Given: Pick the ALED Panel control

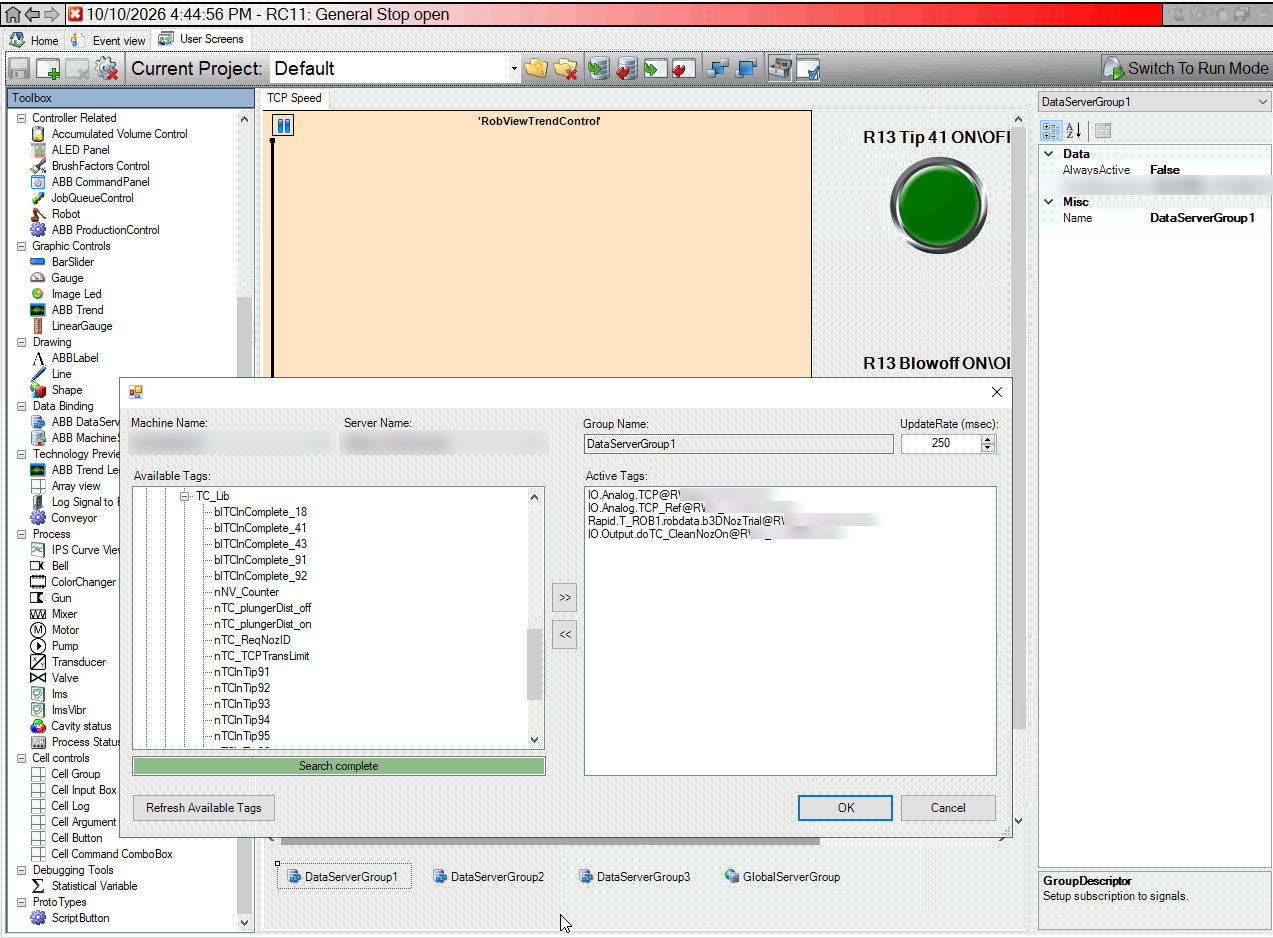Looking at the screenshot, I should 80,150.
